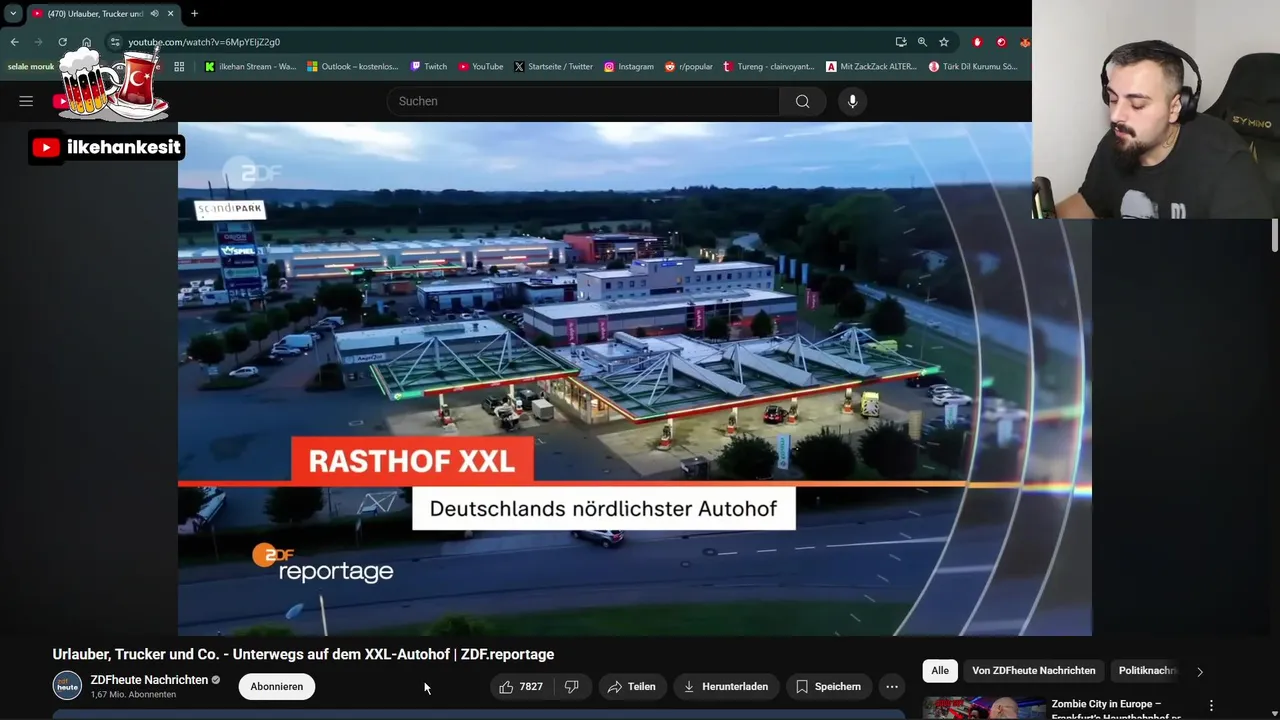Click the video title 'Urlauber, Trucker und Co.'

point(303,654)
